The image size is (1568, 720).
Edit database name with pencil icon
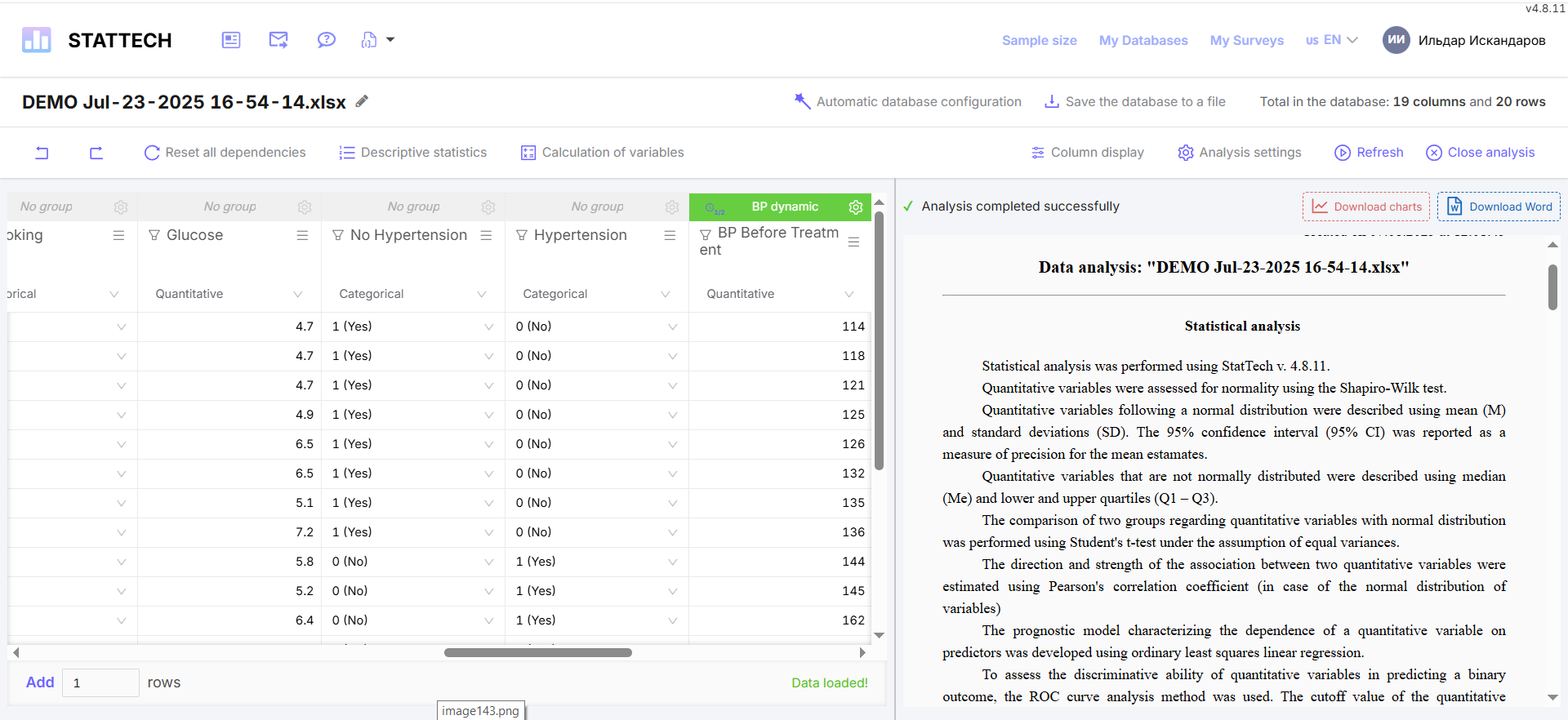coord(362,101)
